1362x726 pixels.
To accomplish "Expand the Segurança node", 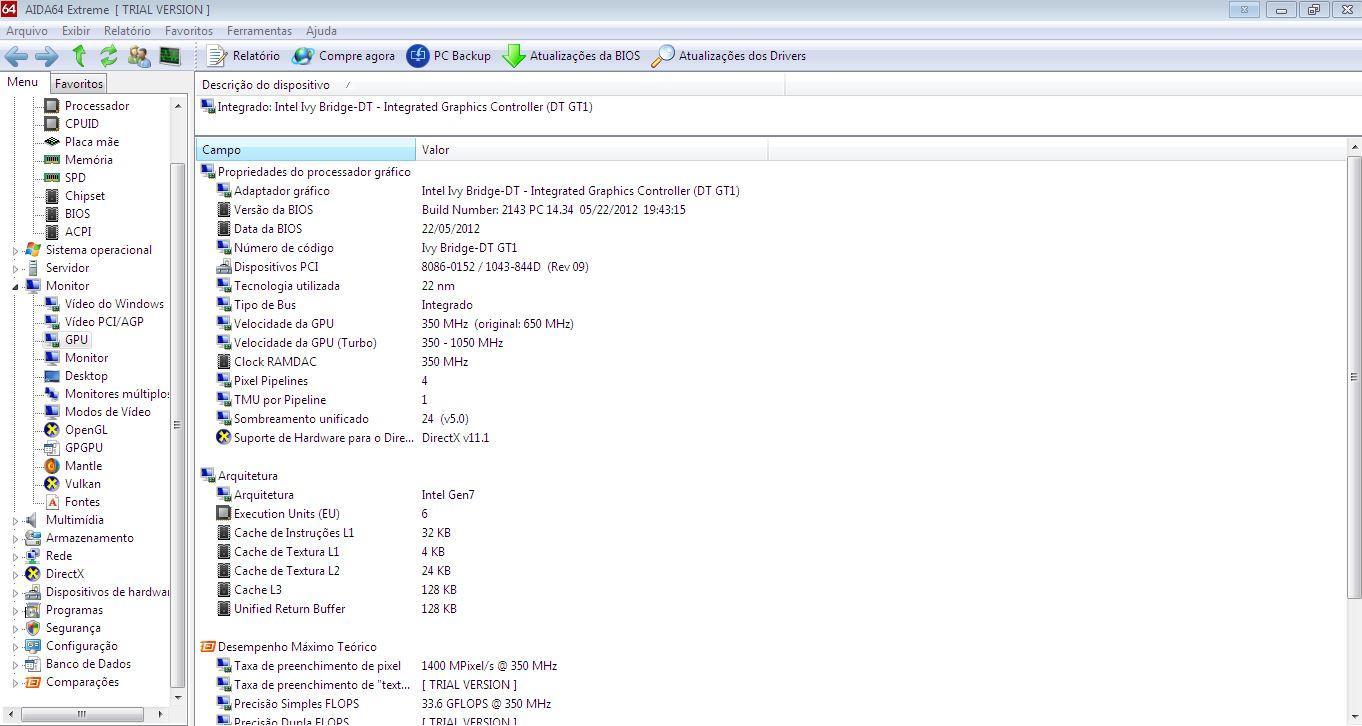I will pyautogui.click(x=15, y=628).
